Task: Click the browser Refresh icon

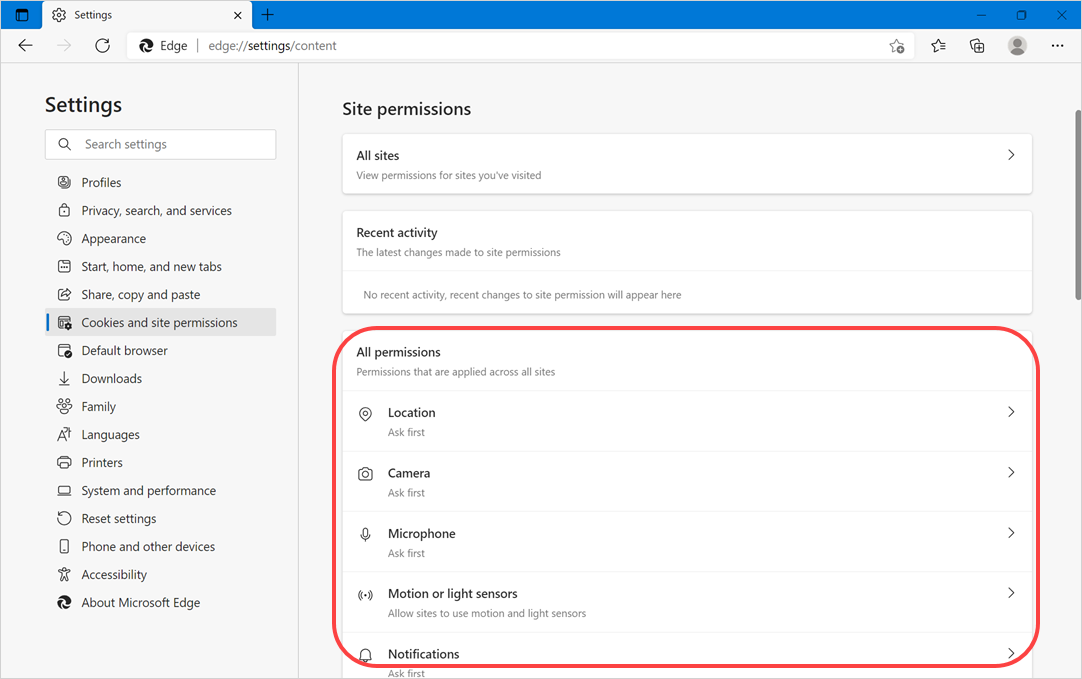Action: point(102,46)
